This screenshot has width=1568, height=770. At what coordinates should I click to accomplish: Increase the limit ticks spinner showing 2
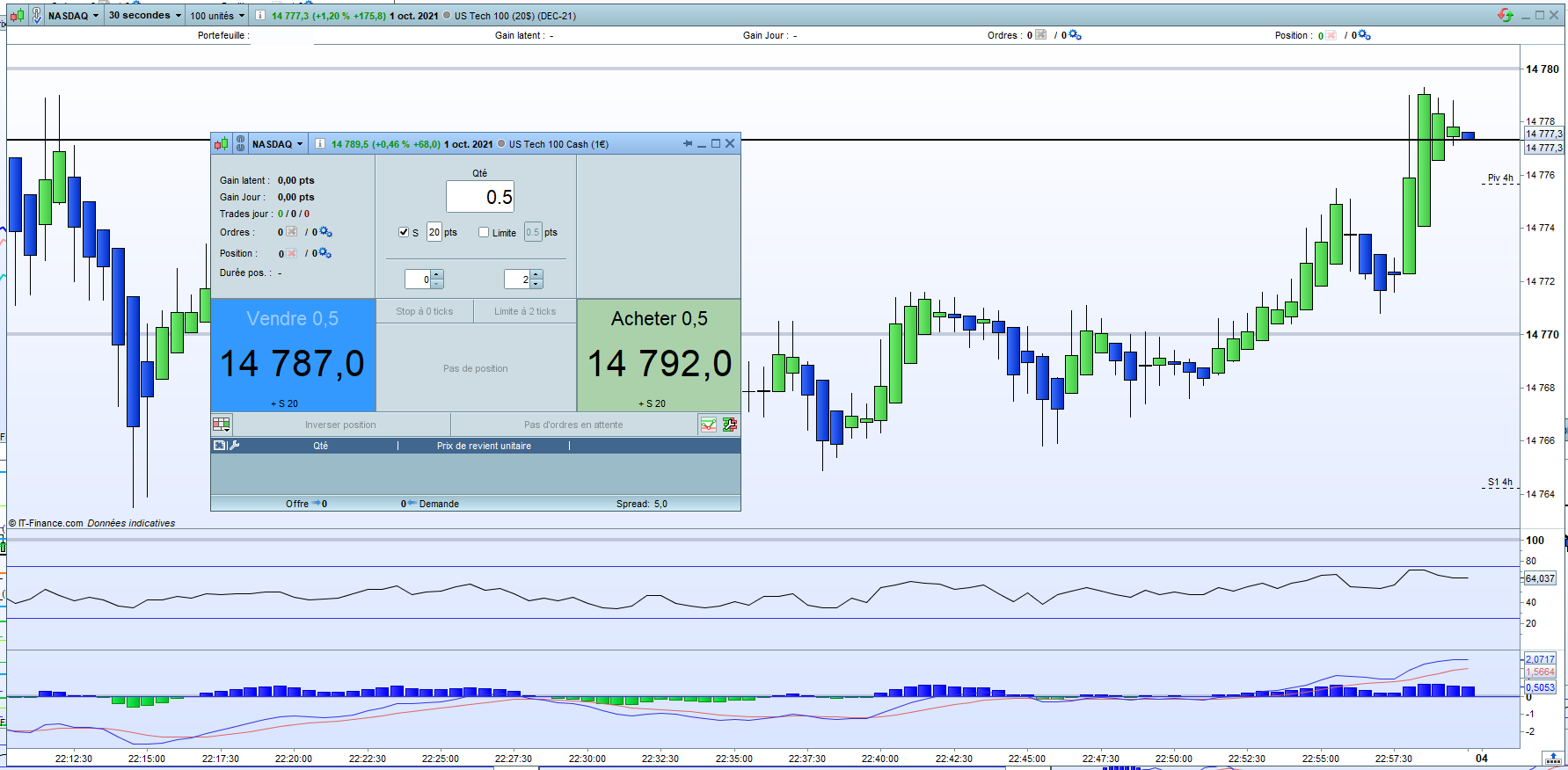(536, 275)
